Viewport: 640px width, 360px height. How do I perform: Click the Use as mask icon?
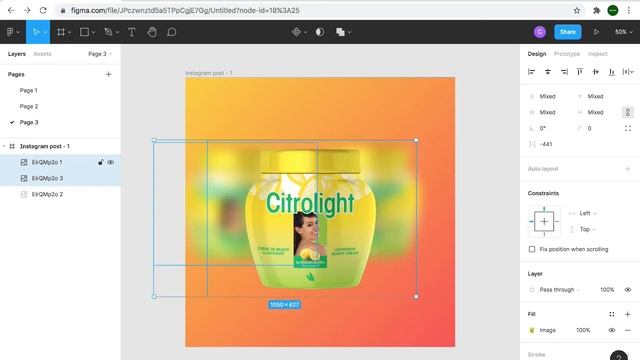pyautogui.click(x=320, y=32)
